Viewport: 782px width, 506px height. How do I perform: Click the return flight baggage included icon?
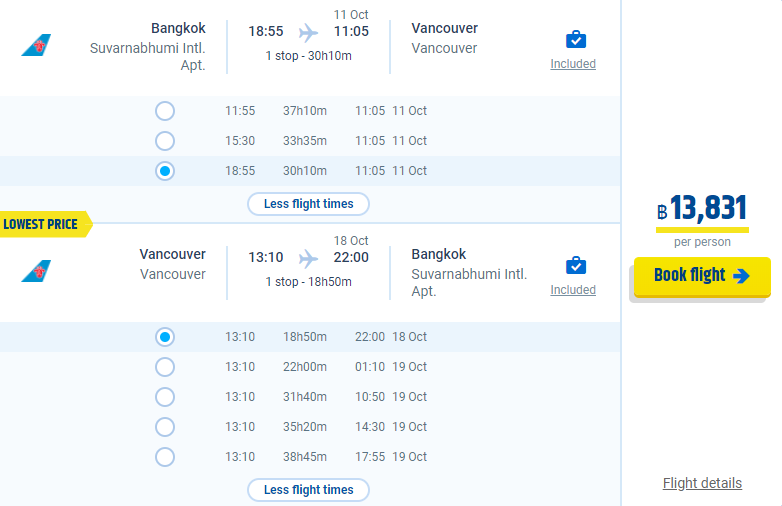(x=576, y=265)
